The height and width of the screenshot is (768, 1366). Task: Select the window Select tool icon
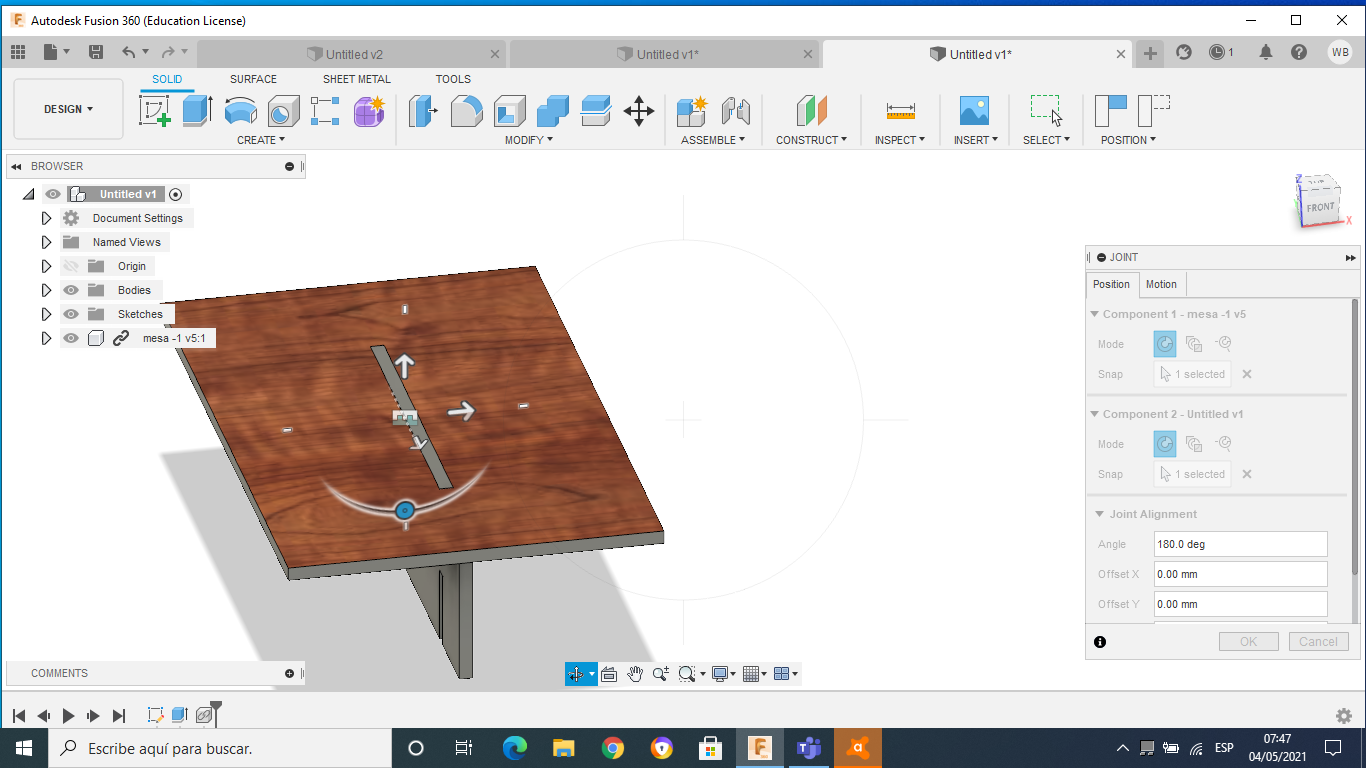point(1046,110)
